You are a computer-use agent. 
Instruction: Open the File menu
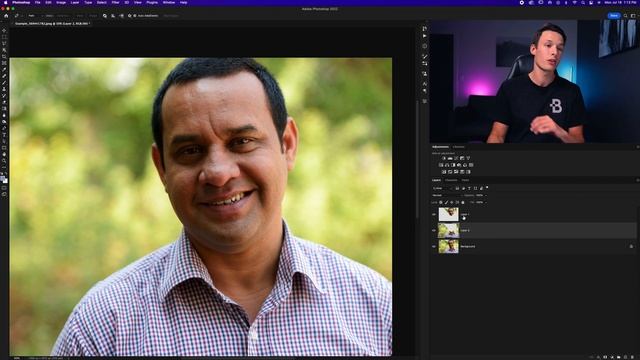(38, 2)
